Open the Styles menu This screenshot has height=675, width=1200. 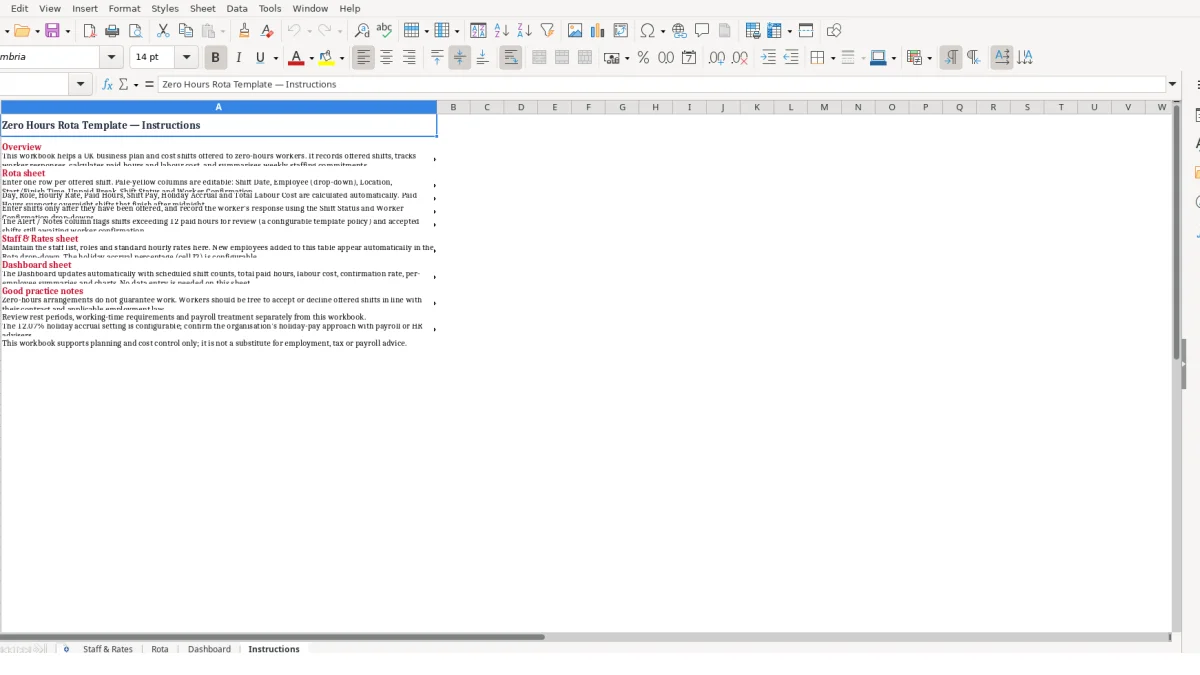(x=165, y=8)
